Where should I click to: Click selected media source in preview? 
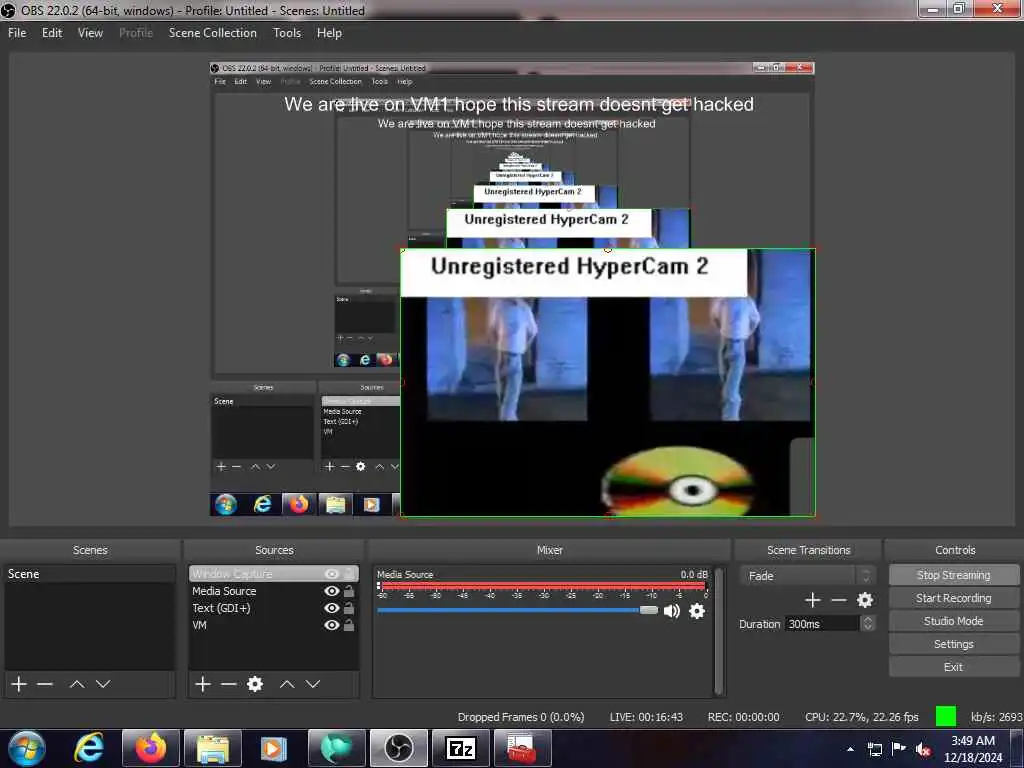[x=607, y=382]
